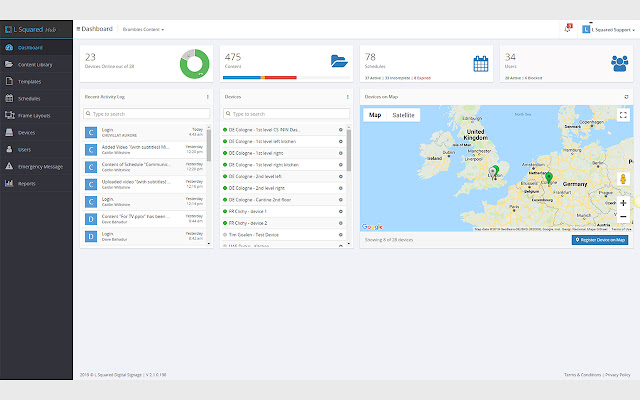Zoom in on the map
The image size is (640, 400).
pyautogui.click(x=623, y=203)
